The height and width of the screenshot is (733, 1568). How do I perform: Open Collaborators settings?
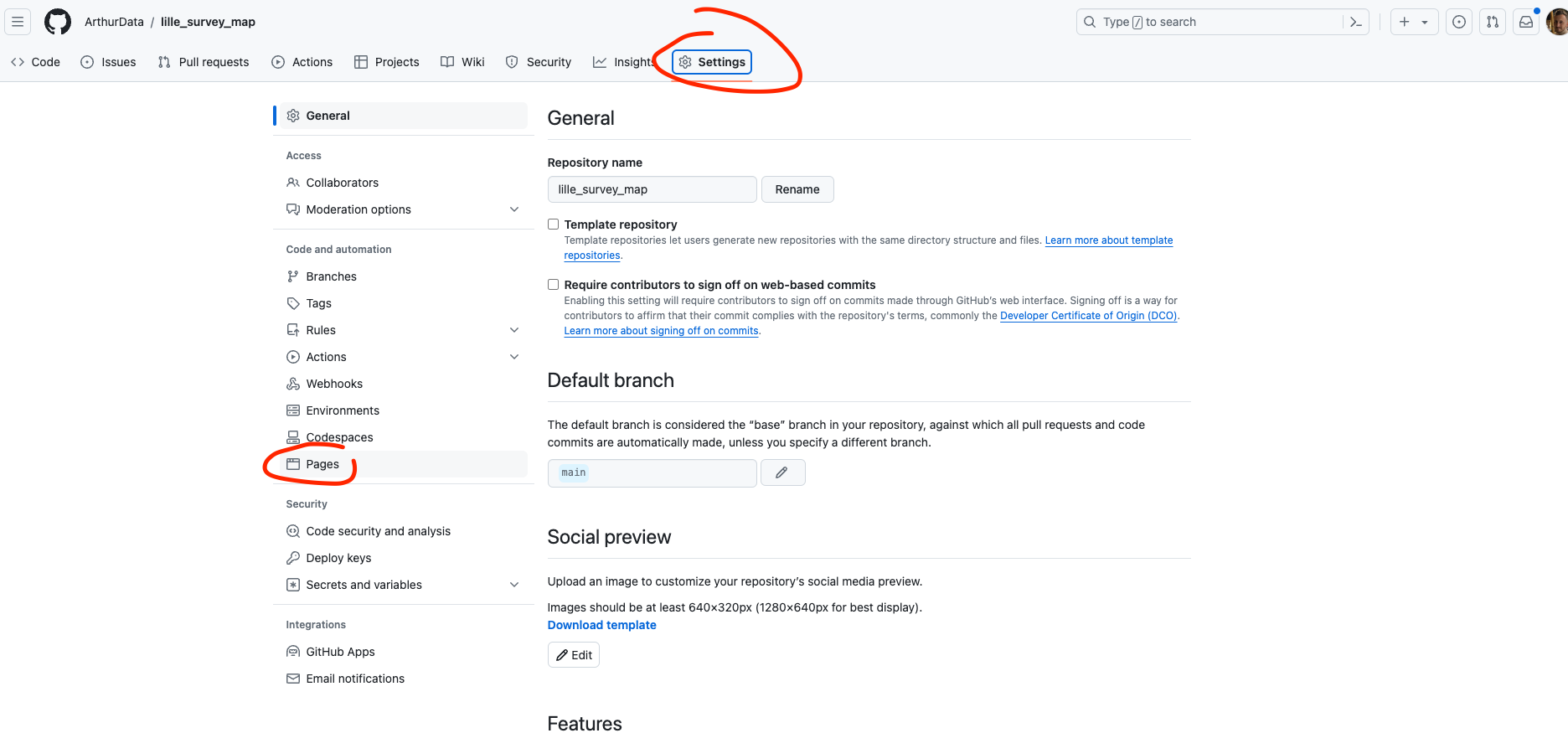[403, 183]
